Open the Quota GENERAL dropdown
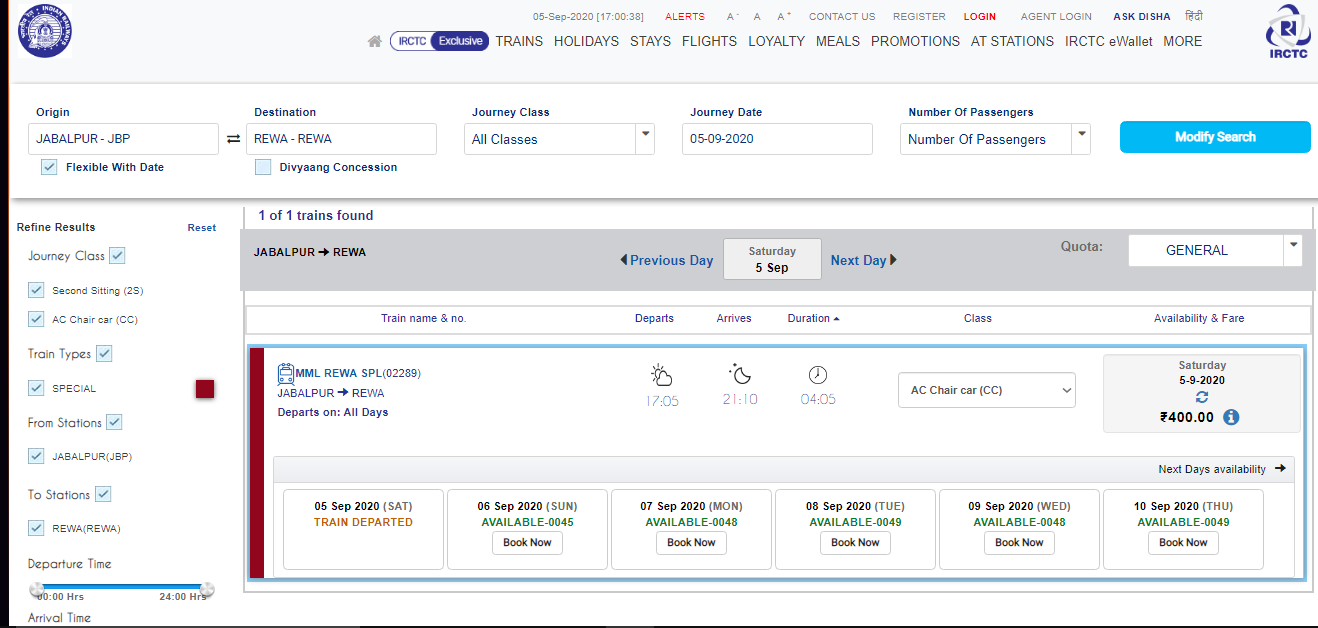 coord(1215,250)
